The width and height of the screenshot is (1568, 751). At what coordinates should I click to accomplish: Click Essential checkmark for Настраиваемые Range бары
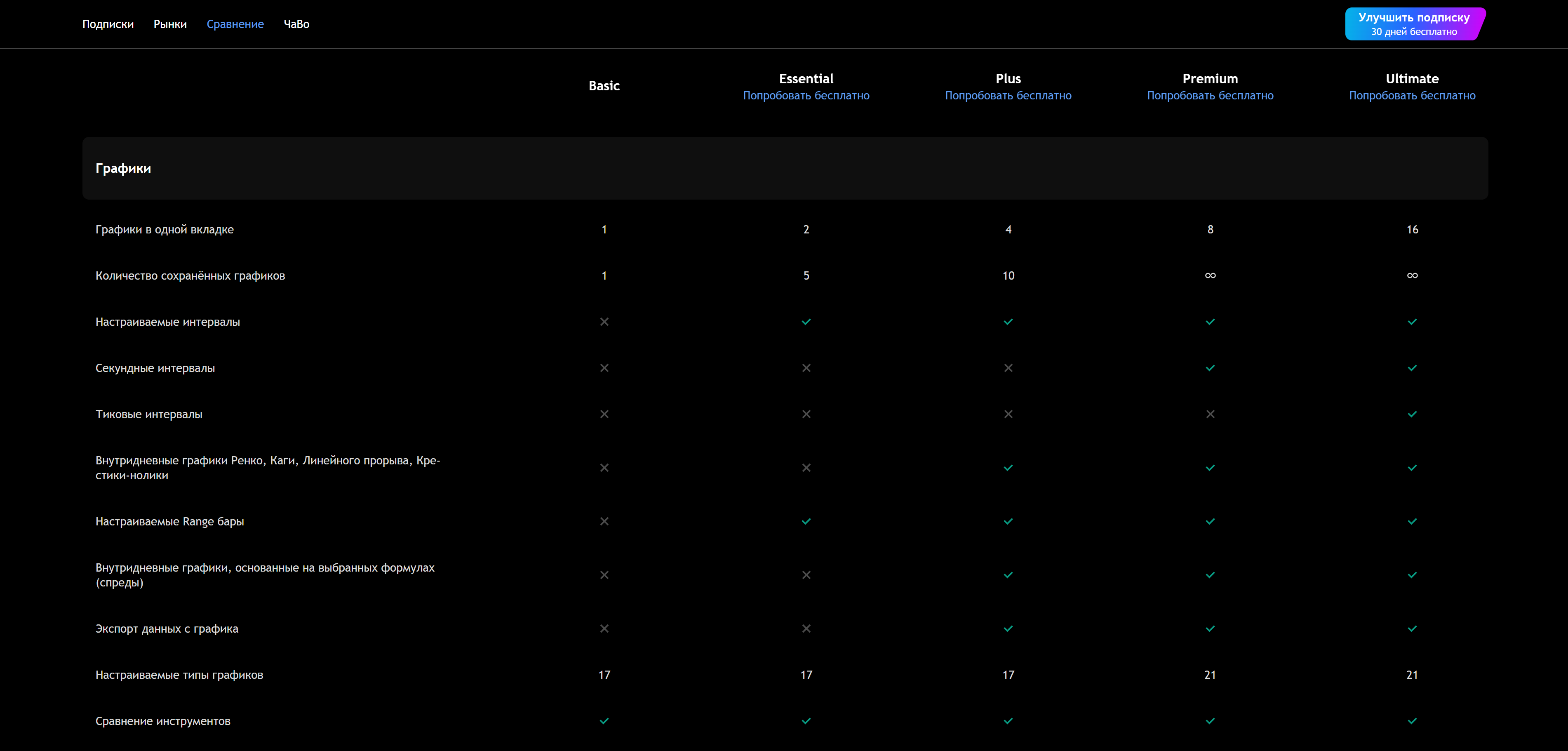point(806,521)
